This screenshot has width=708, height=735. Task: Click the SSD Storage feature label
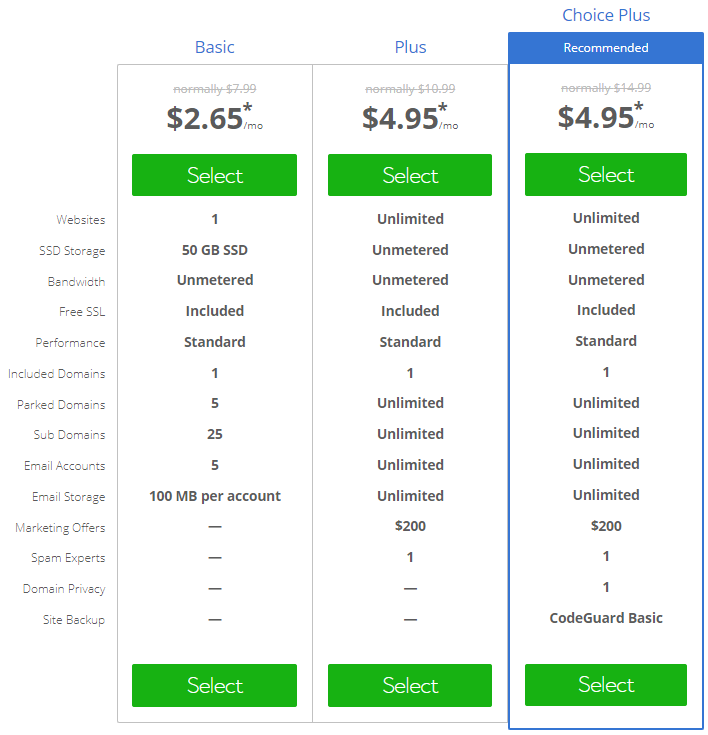coord(72,251)
